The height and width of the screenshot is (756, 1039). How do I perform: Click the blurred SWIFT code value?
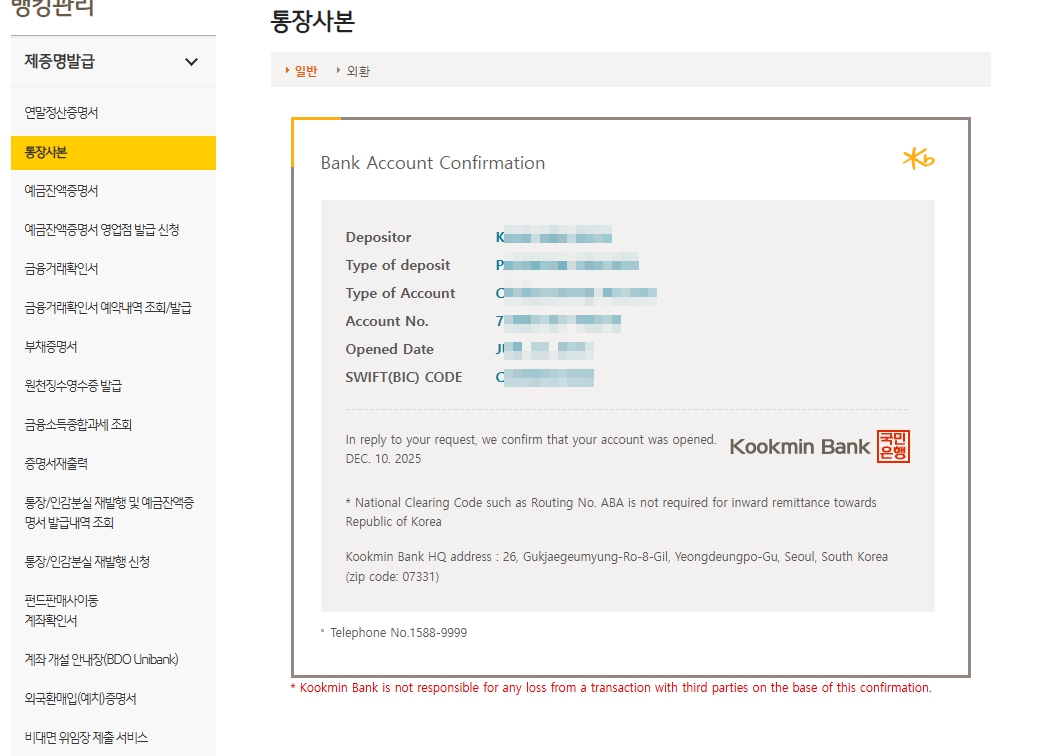(545, 377)
